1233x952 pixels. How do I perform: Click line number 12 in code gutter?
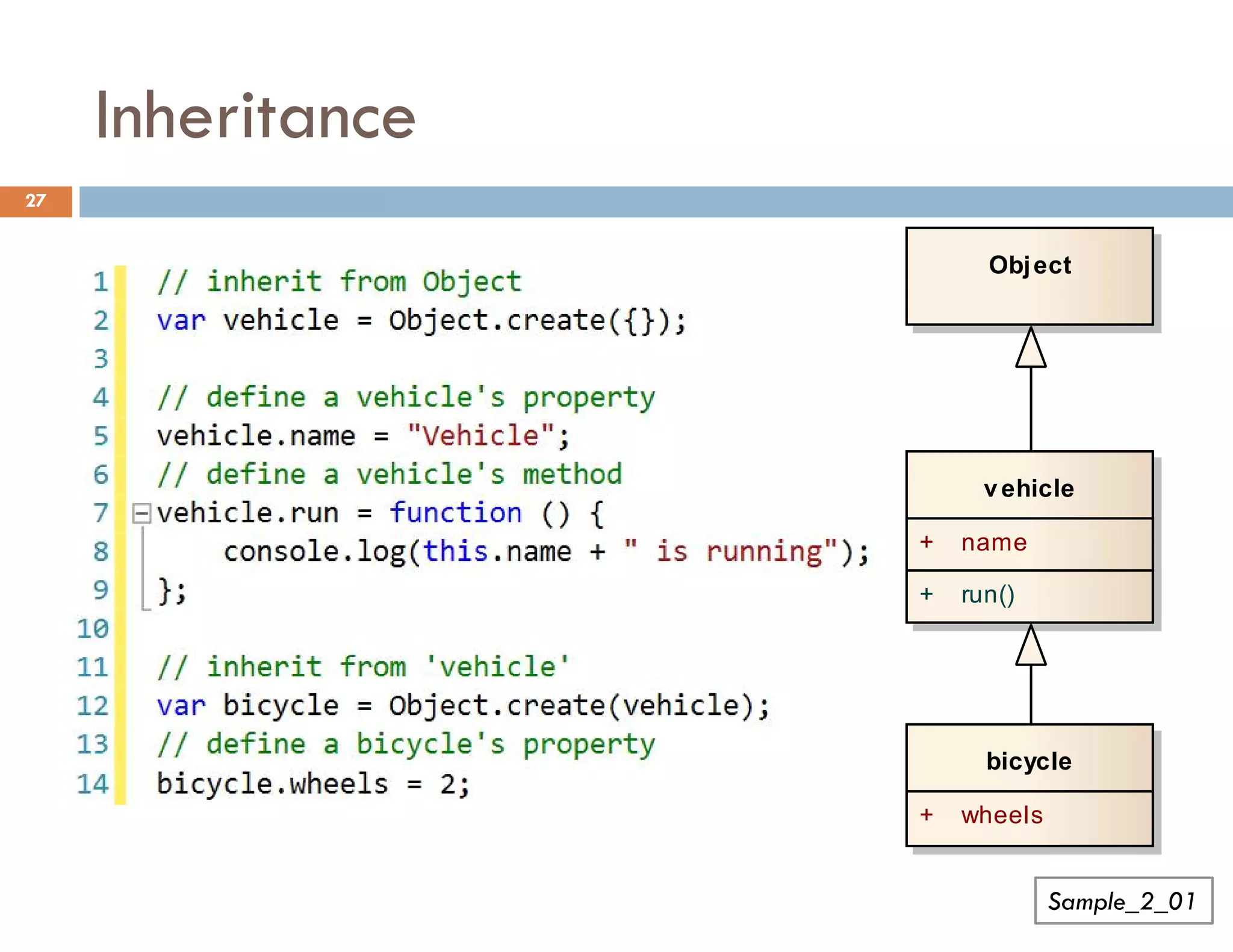[93, 706]
